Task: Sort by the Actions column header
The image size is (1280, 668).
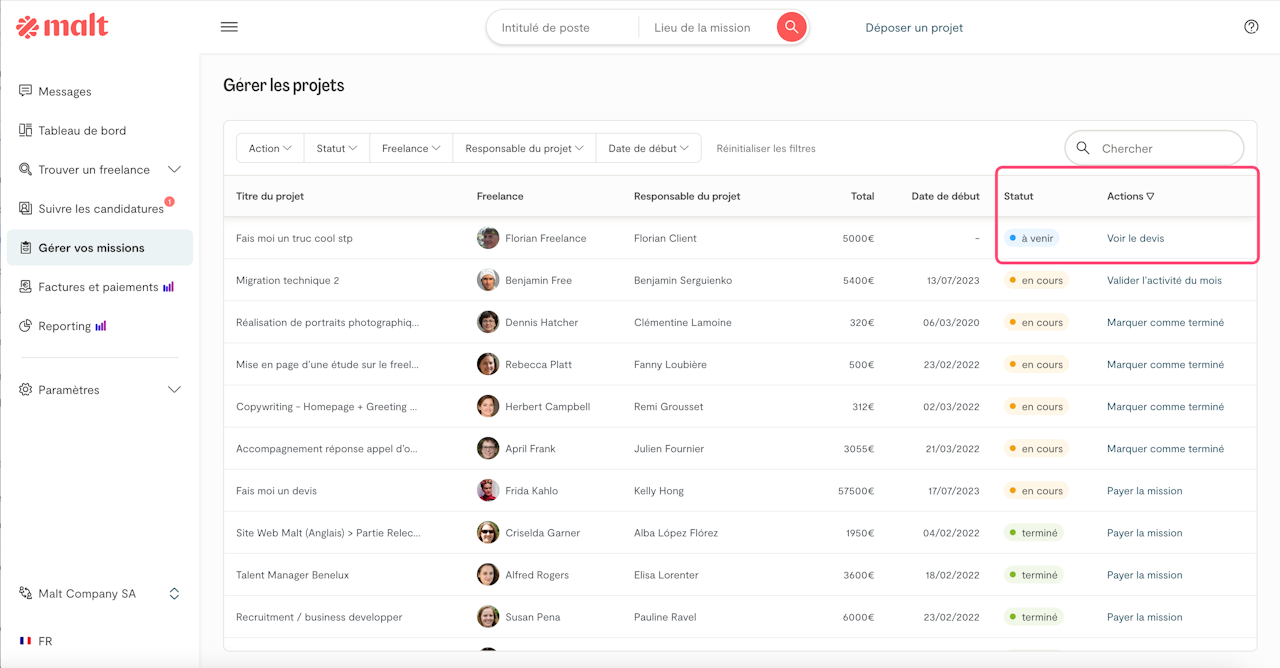Action: pyautogui.click(x=1130, y=196)
